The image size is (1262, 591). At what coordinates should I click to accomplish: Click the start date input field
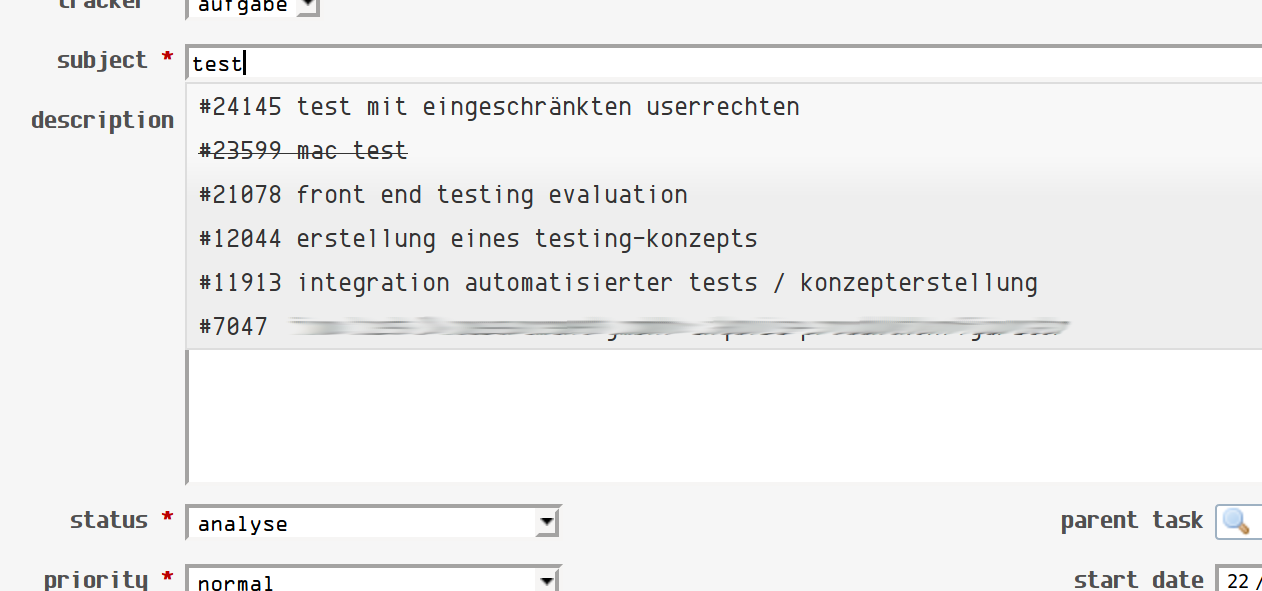pos(1238,580)
